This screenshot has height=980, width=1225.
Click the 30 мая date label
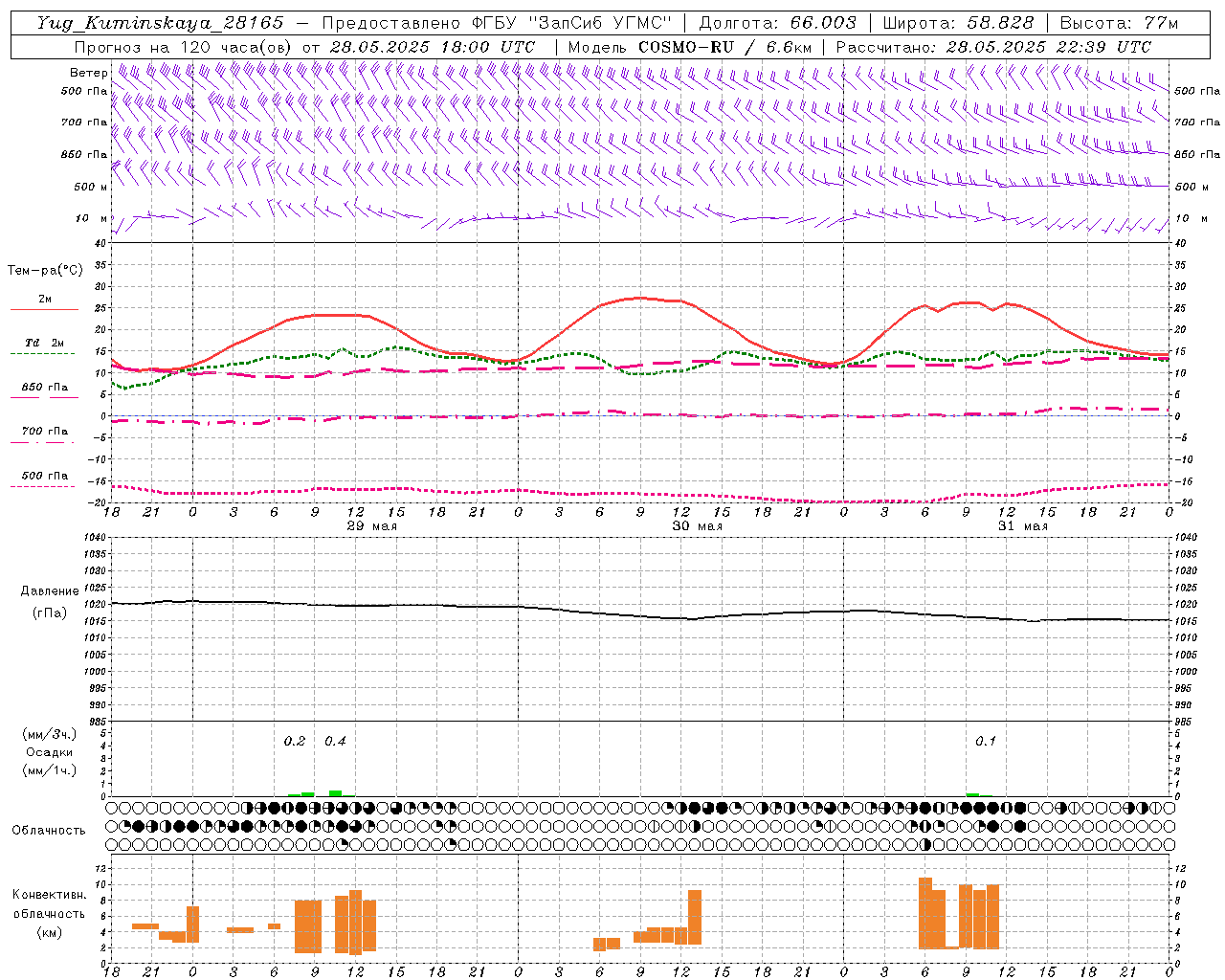[698, 526]
